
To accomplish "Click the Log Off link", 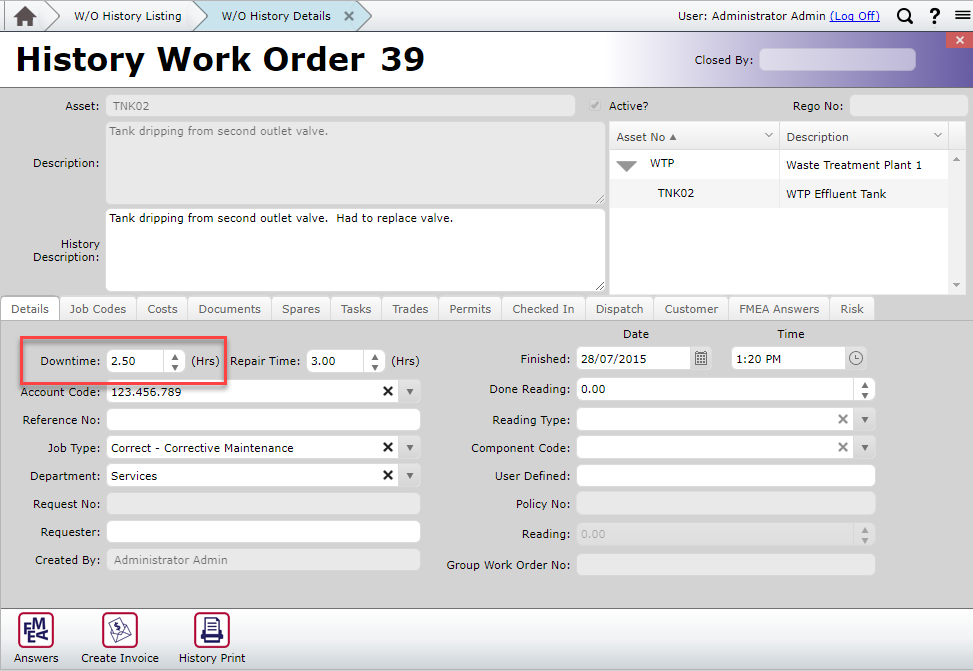I will pos(855,16).
